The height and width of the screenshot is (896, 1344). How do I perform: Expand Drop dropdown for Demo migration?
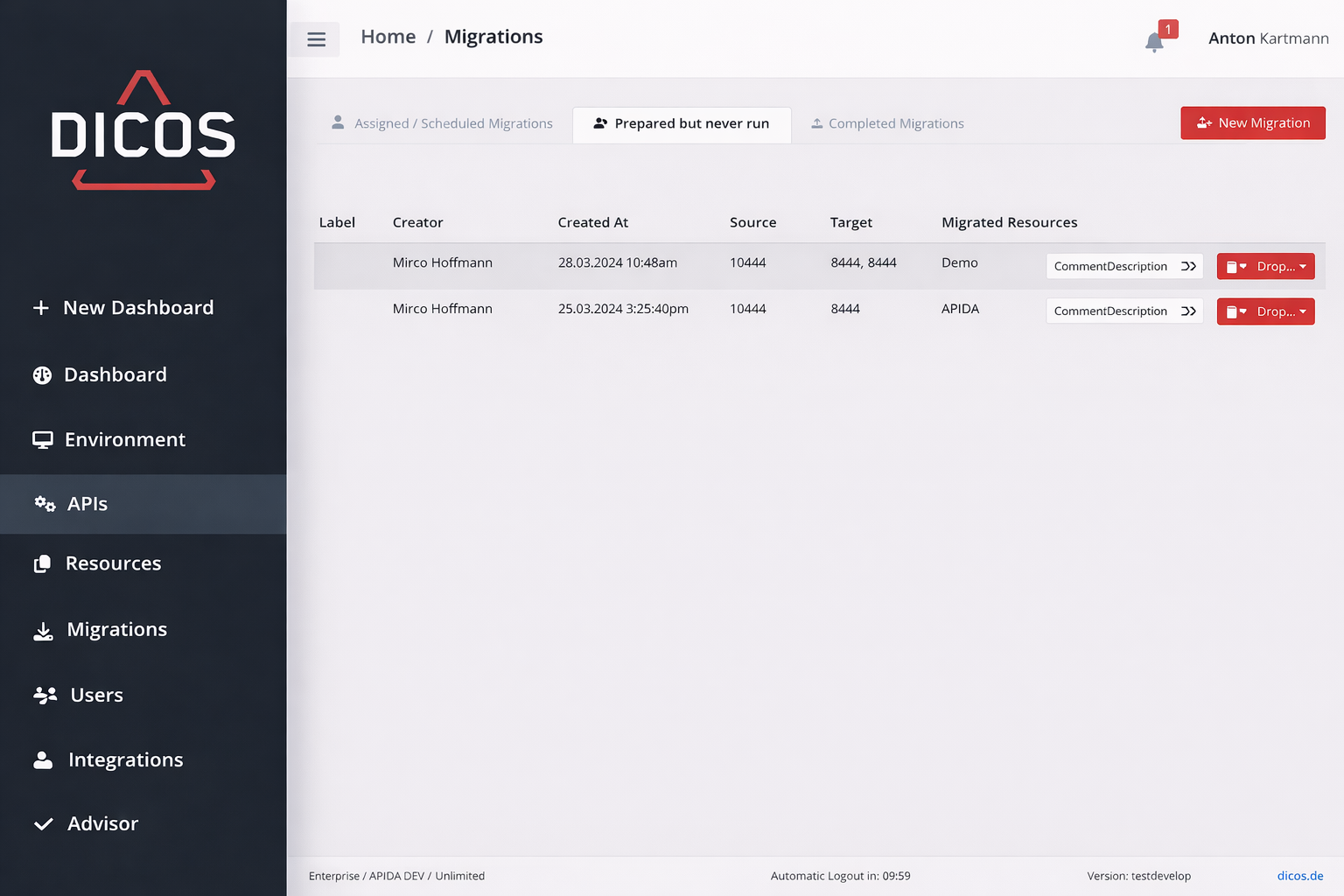click(x=1265, y=267)
